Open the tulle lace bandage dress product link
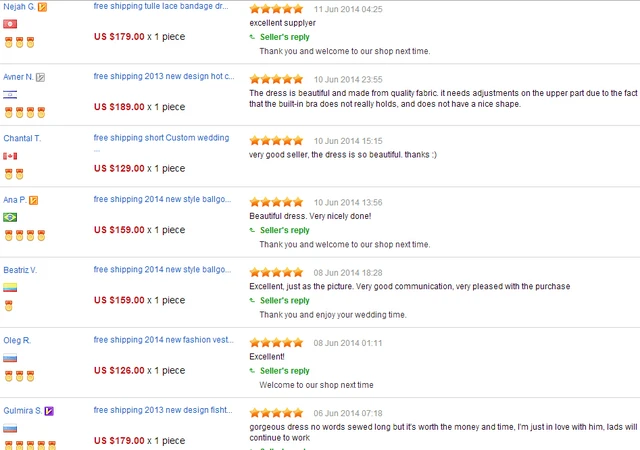Screen dimensions: 640x450 point(161,6)
